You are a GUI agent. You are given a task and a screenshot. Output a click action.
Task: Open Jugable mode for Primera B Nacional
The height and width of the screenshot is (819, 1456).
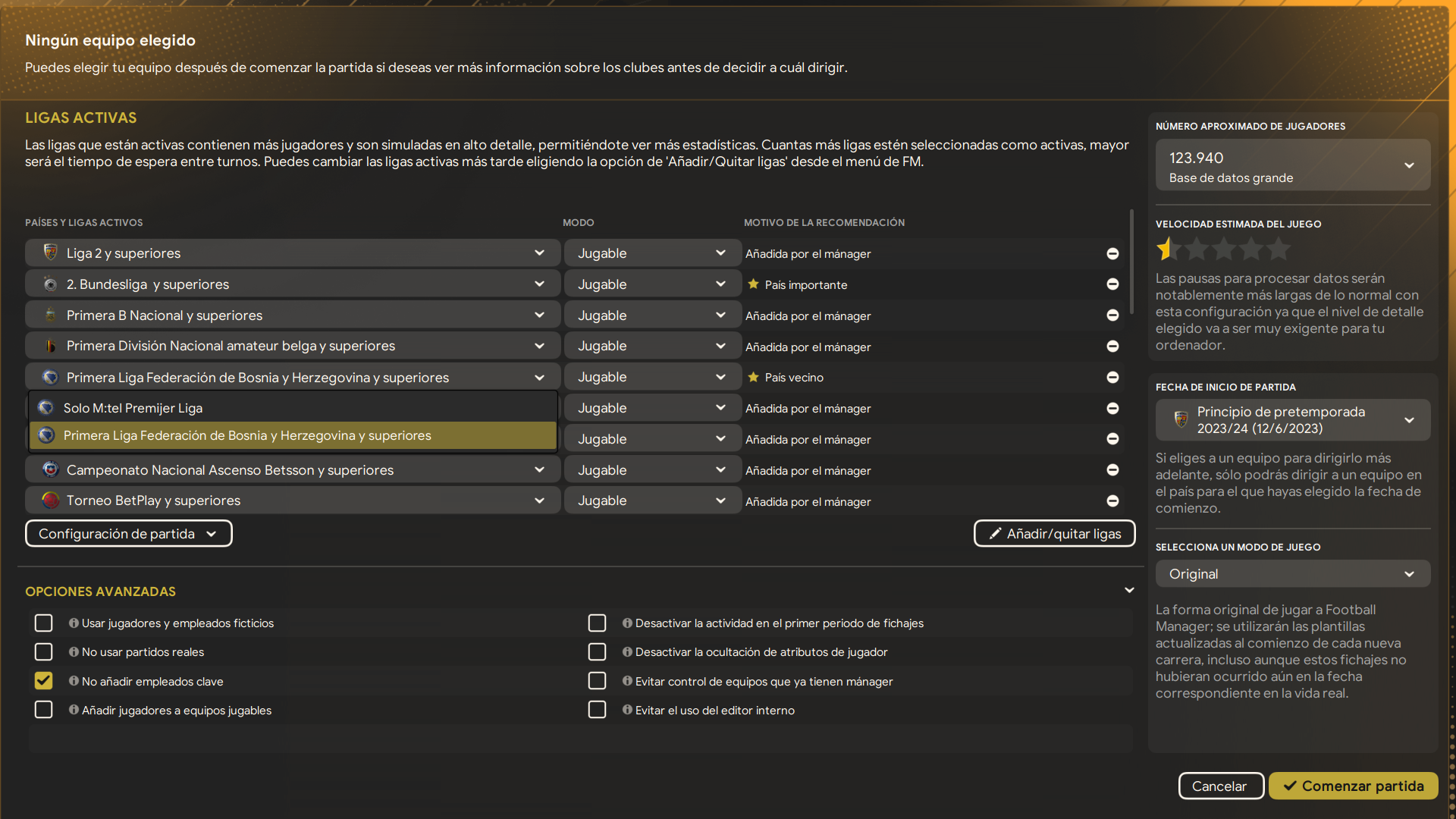coord(652,315)
